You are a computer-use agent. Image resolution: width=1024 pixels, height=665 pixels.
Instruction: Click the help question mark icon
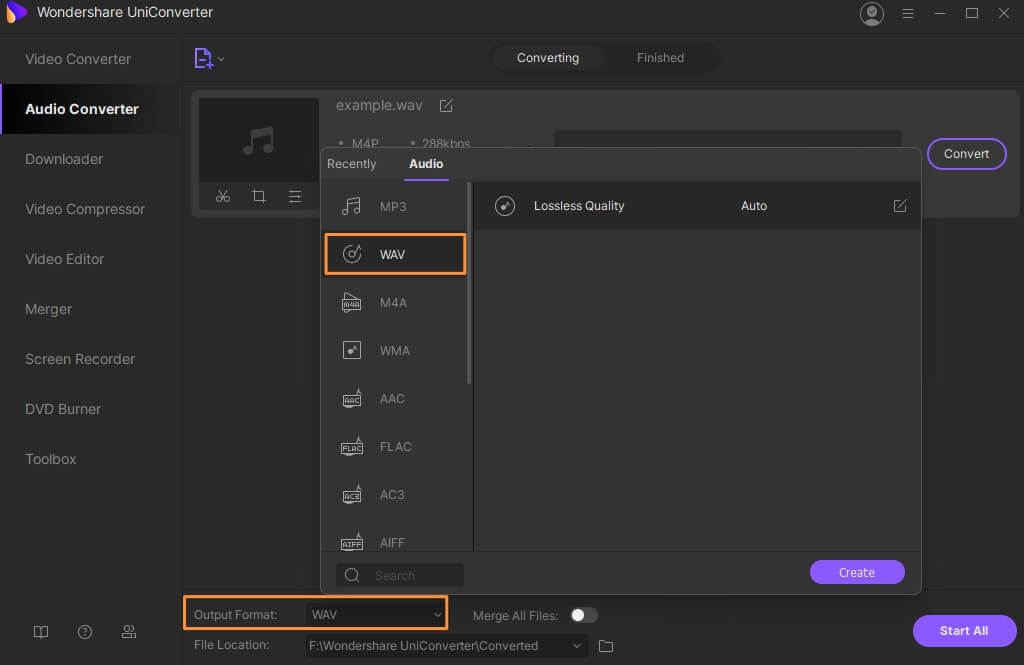(85, 632)
